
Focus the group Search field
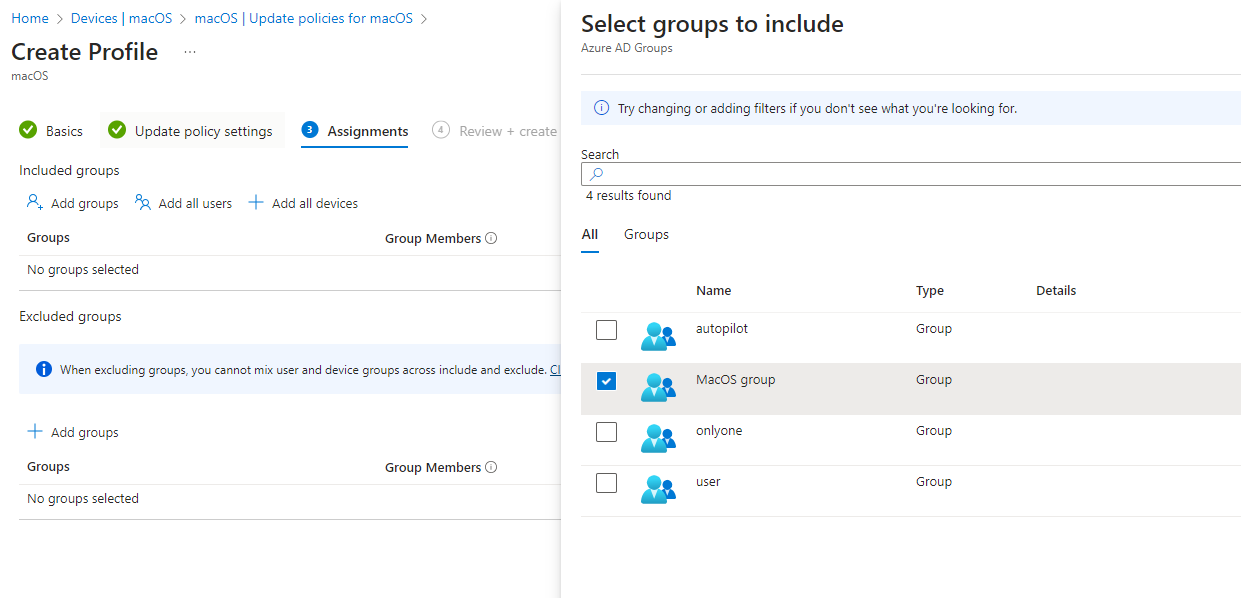[911, 174]
